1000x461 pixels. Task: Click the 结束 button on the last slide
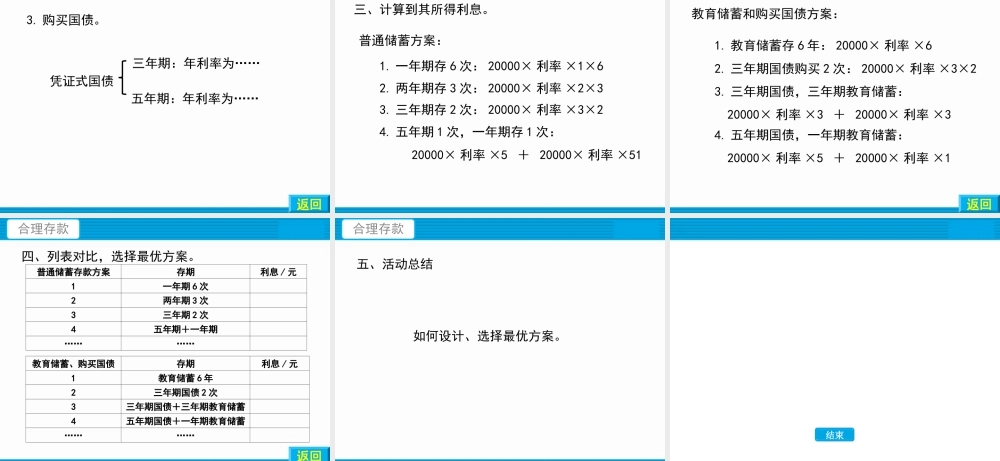834,435
